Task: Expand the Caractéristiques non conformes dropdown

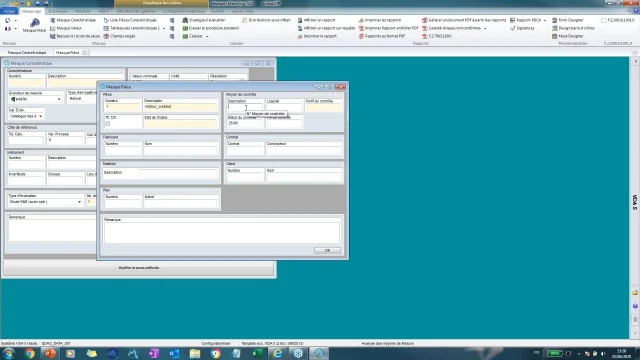Action: coord(485,29)
